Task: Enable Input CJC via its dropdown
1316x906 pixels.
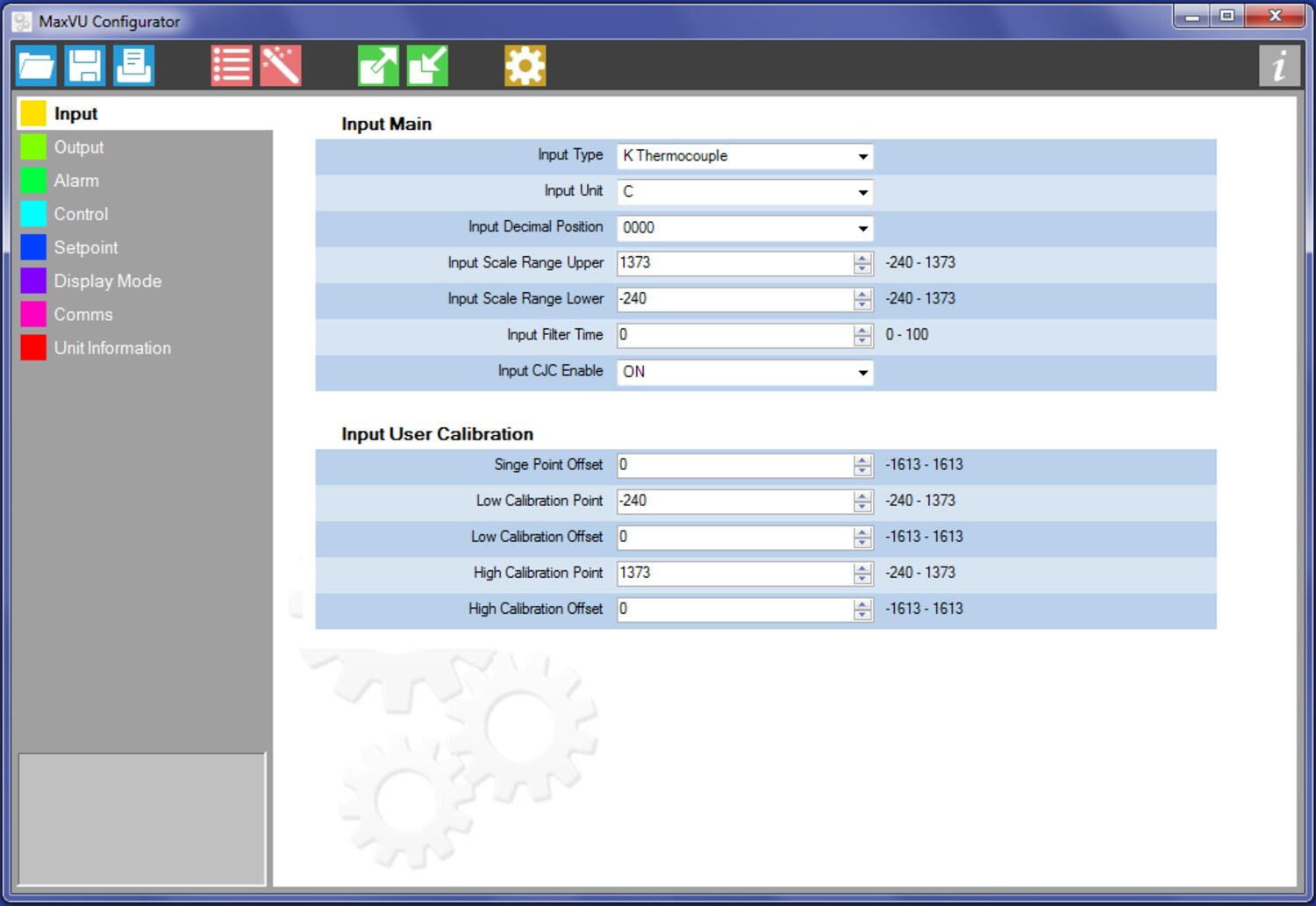Action: (x=862, y=372)
